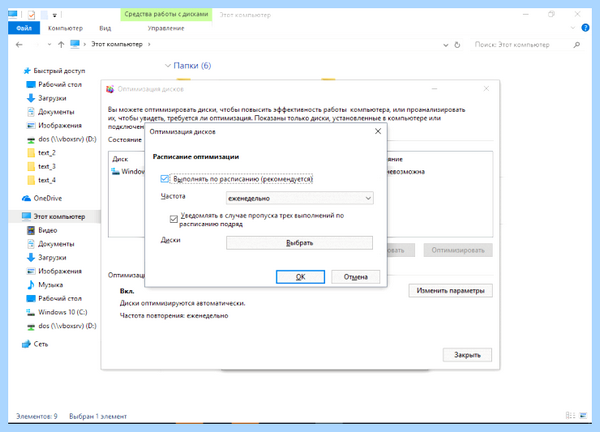Open Рабочий стол under This PC
This screenshot has height=432, width=600.
coord(60,298)
